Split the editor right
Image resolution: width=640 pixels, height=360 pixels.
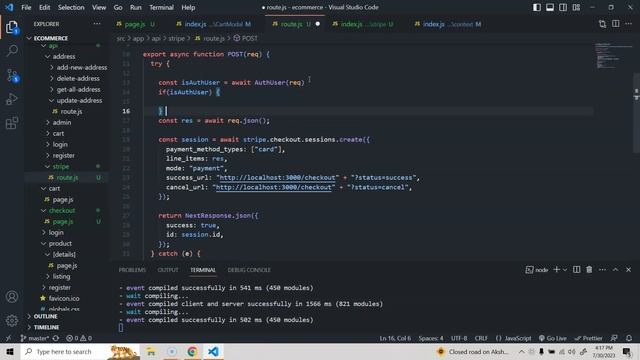[x=616, y=24]
